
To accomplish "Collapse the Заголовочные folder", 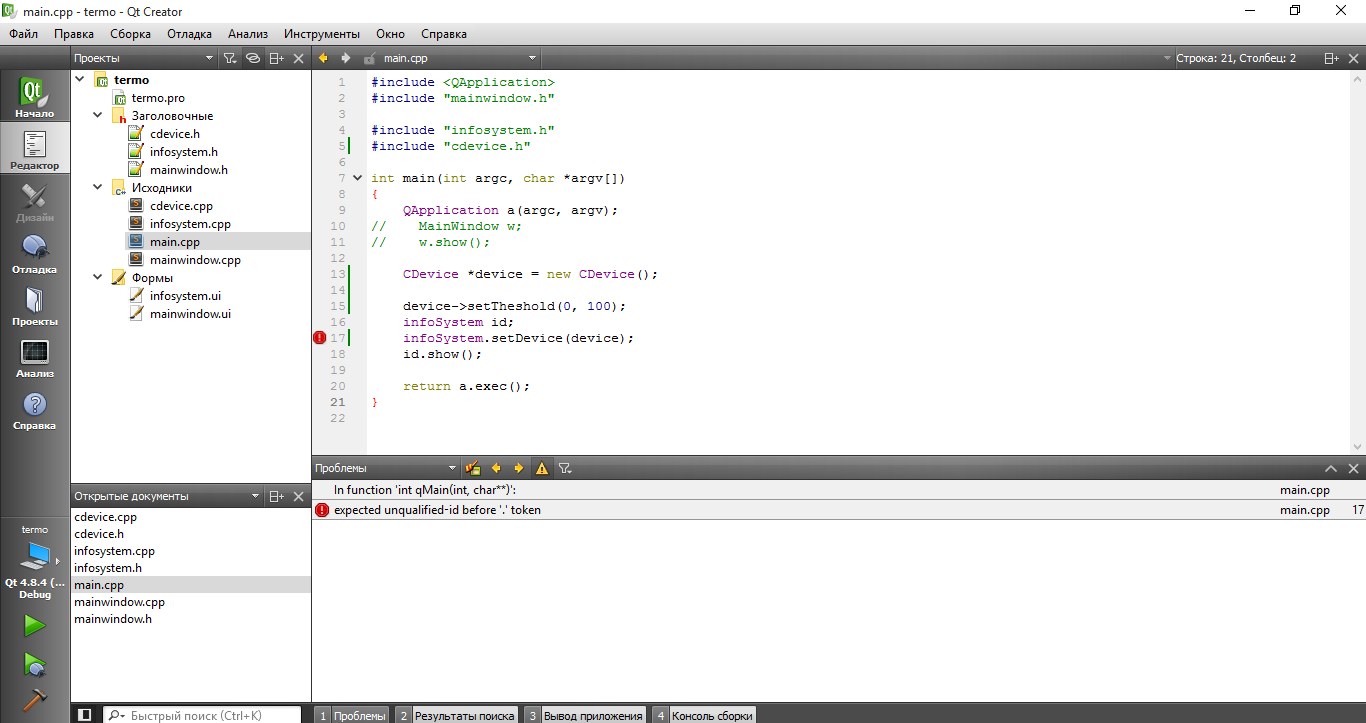I will (x=98, y=116).
